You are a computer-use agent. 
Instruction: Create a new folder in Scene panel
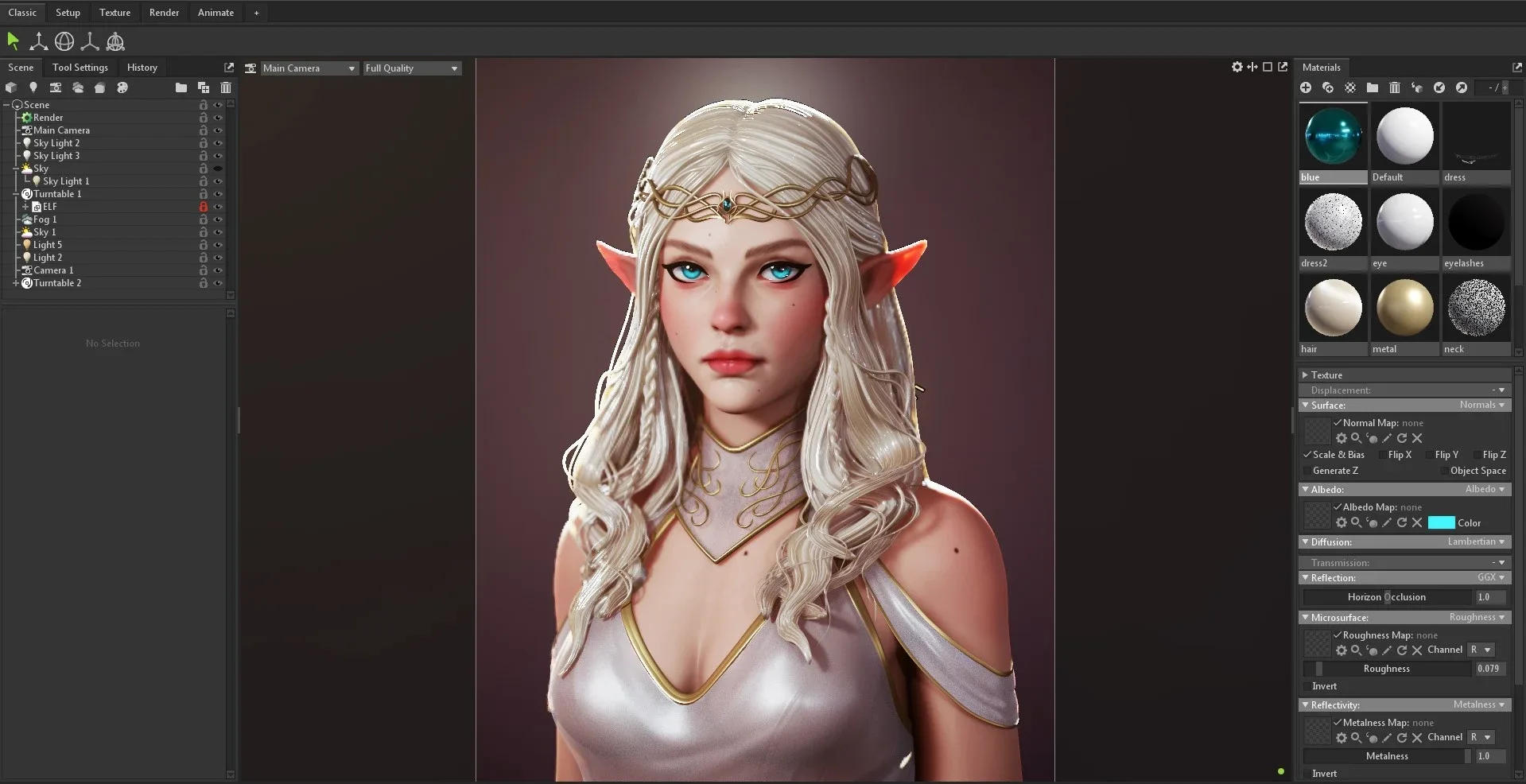(181, 87)
